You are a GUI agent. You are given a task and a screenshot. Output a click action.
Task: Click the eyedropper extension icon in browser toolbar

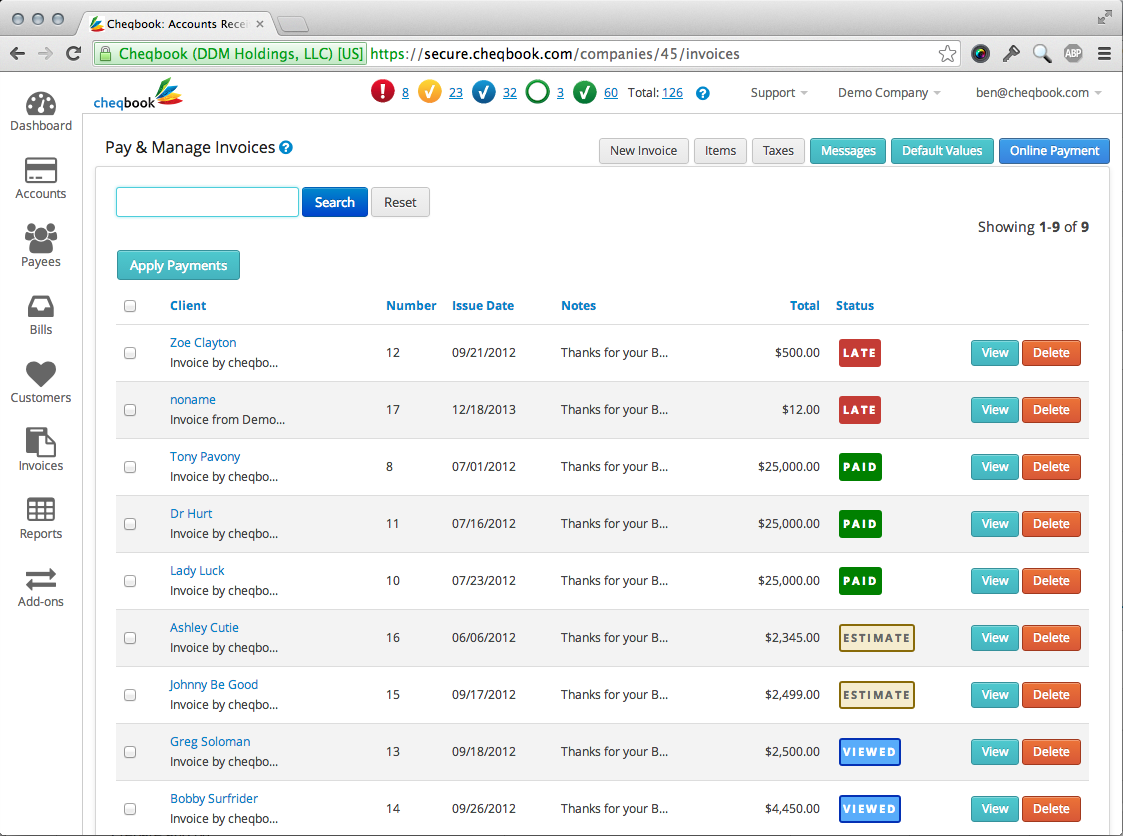[x=1011, y=53]
